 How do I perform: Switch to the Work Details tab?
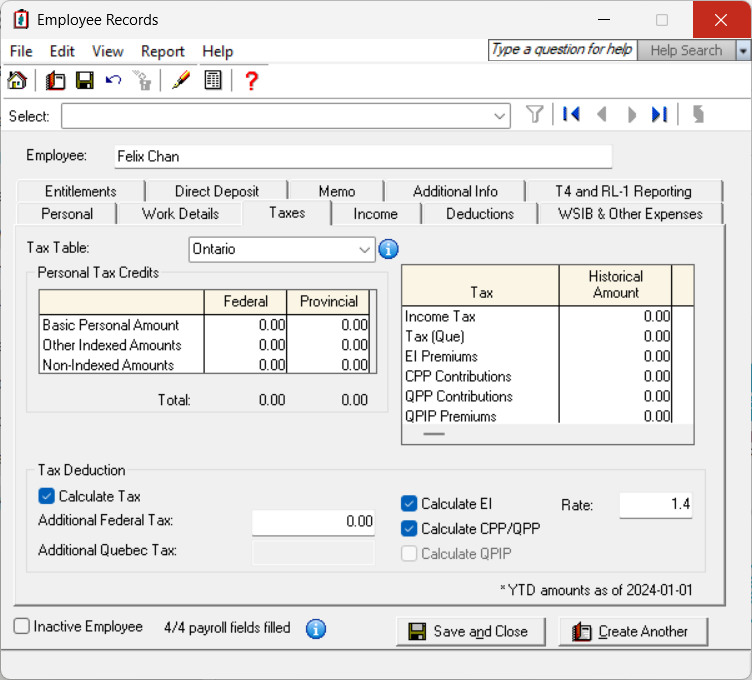coord(180,214)
